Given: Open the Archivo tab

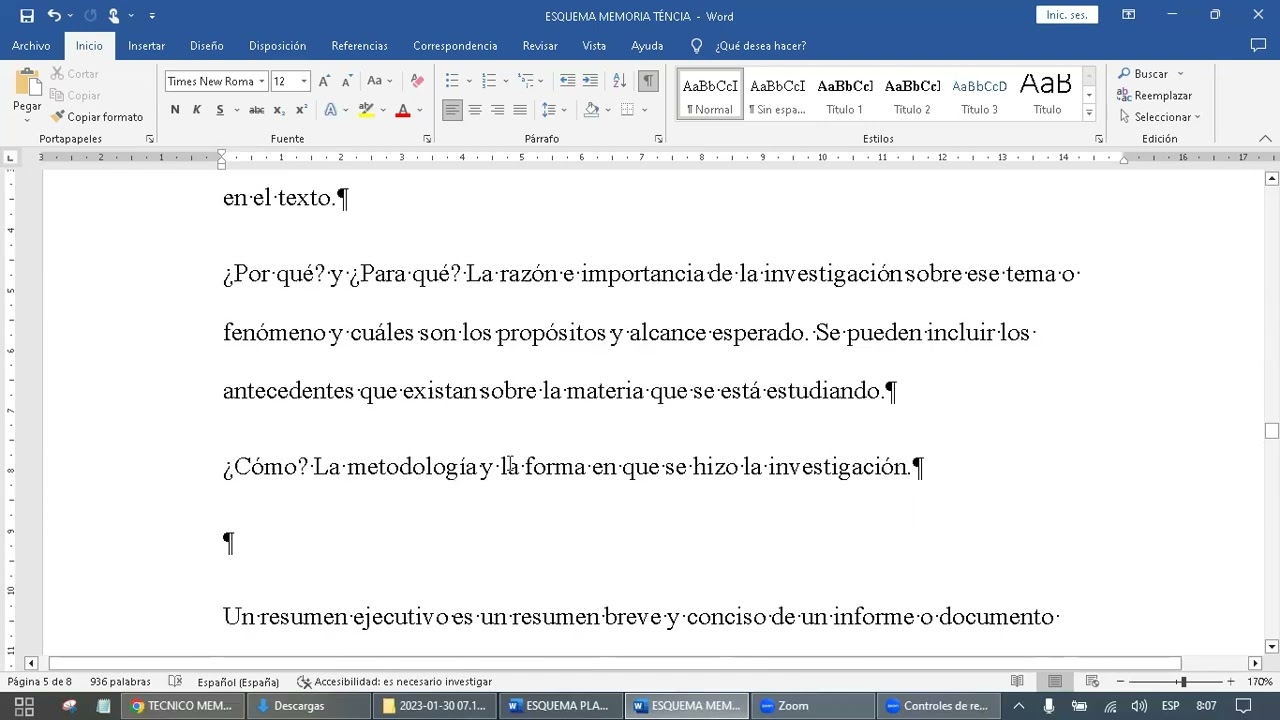Looking at the screenshot, I should [x=31, y=46].
